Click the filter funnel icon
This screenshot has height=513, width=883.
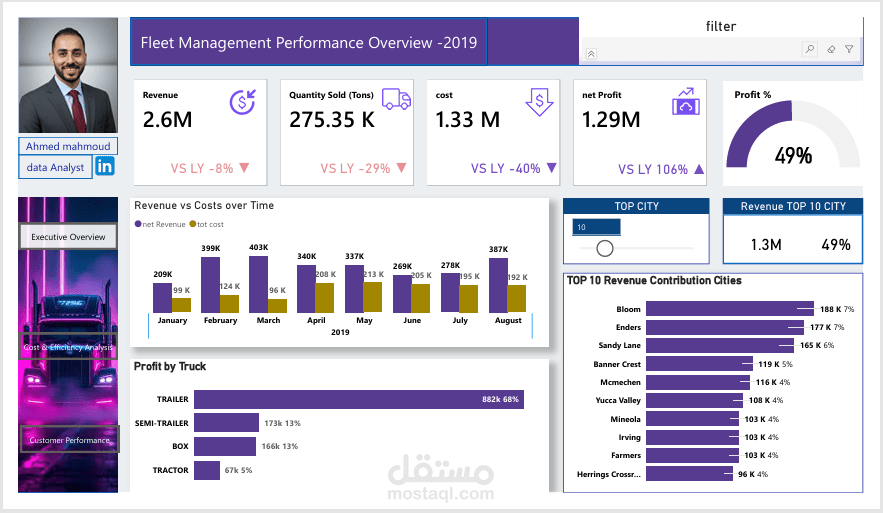[x=849, y=50]
